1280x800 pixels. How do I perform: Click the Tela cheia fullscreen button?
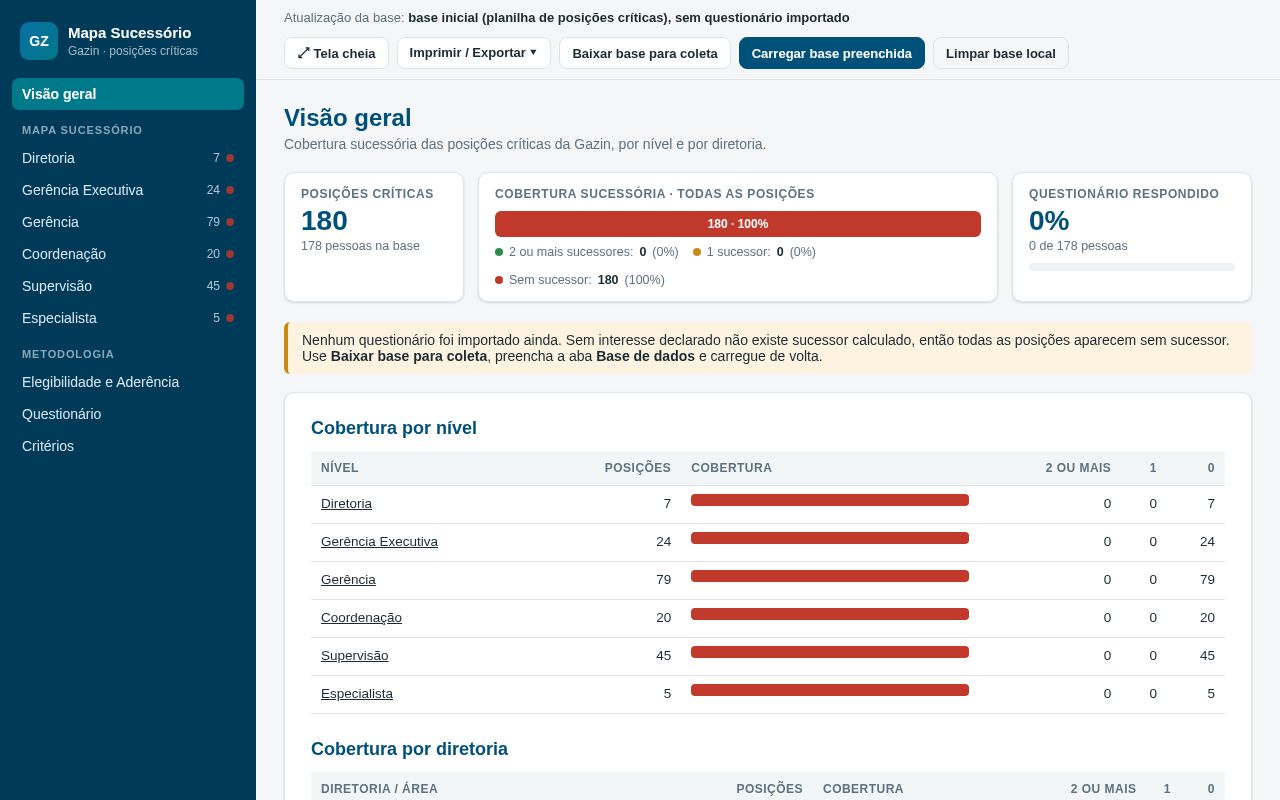336,53
